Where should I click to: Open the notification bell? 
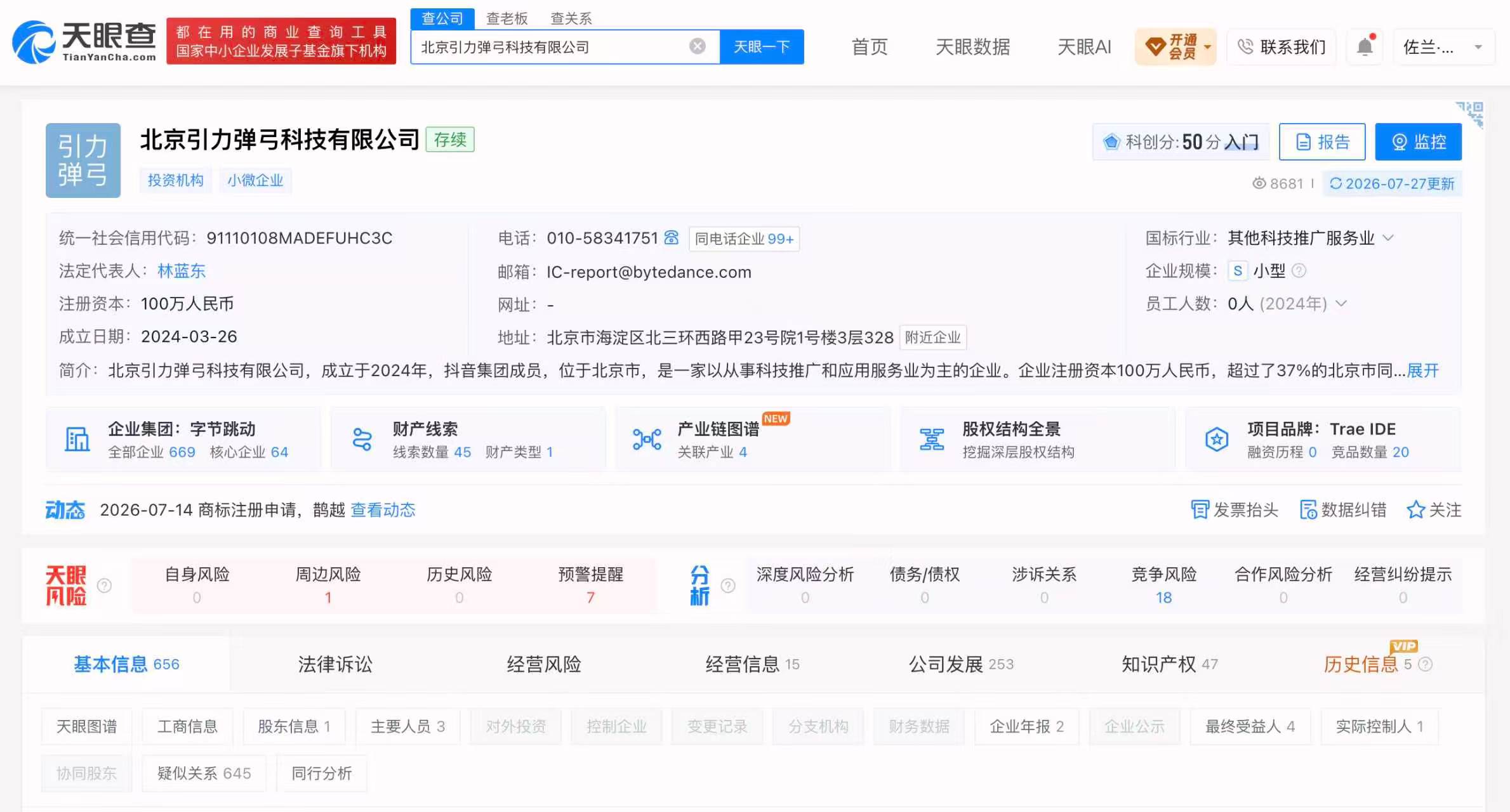[1365, 46]
